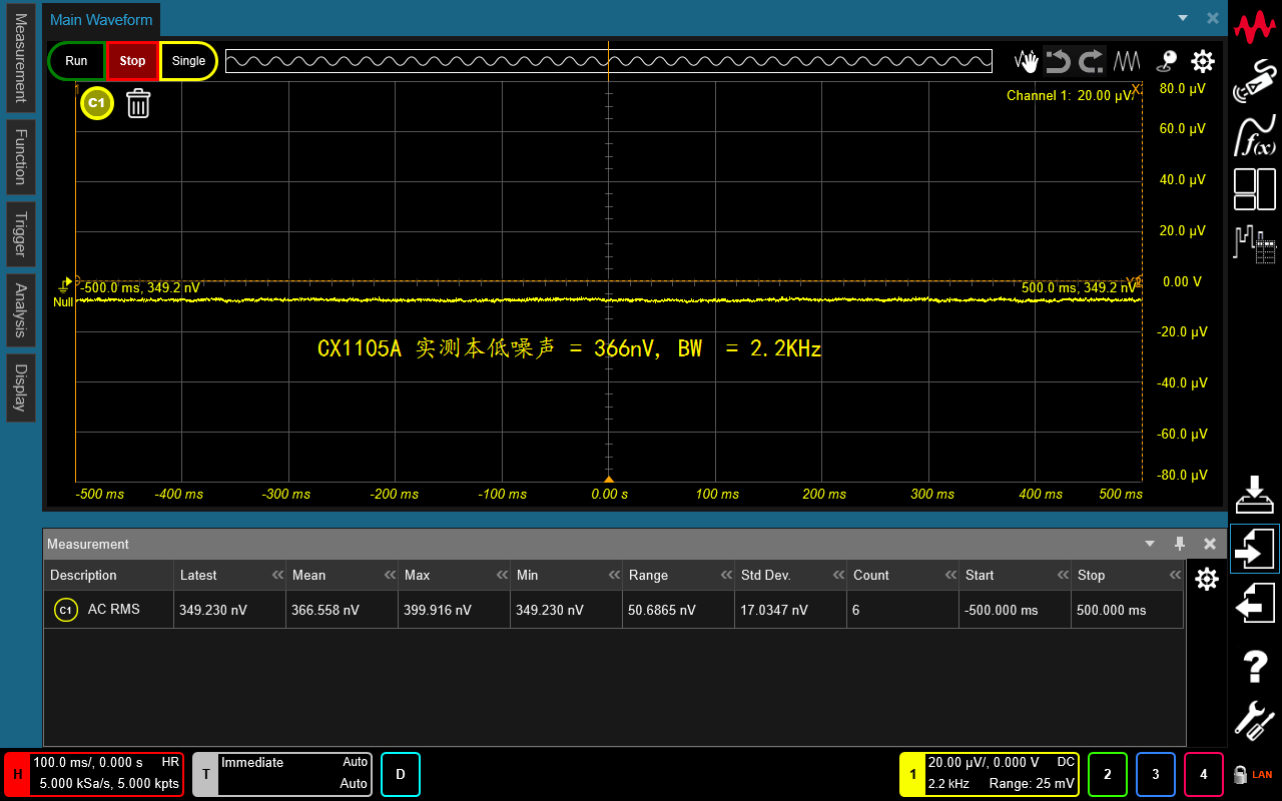The height and width of the screenshot is (801, 1282).
Task: Open the window layout icon in right sidebar
Action: [x=1255, y=189]
